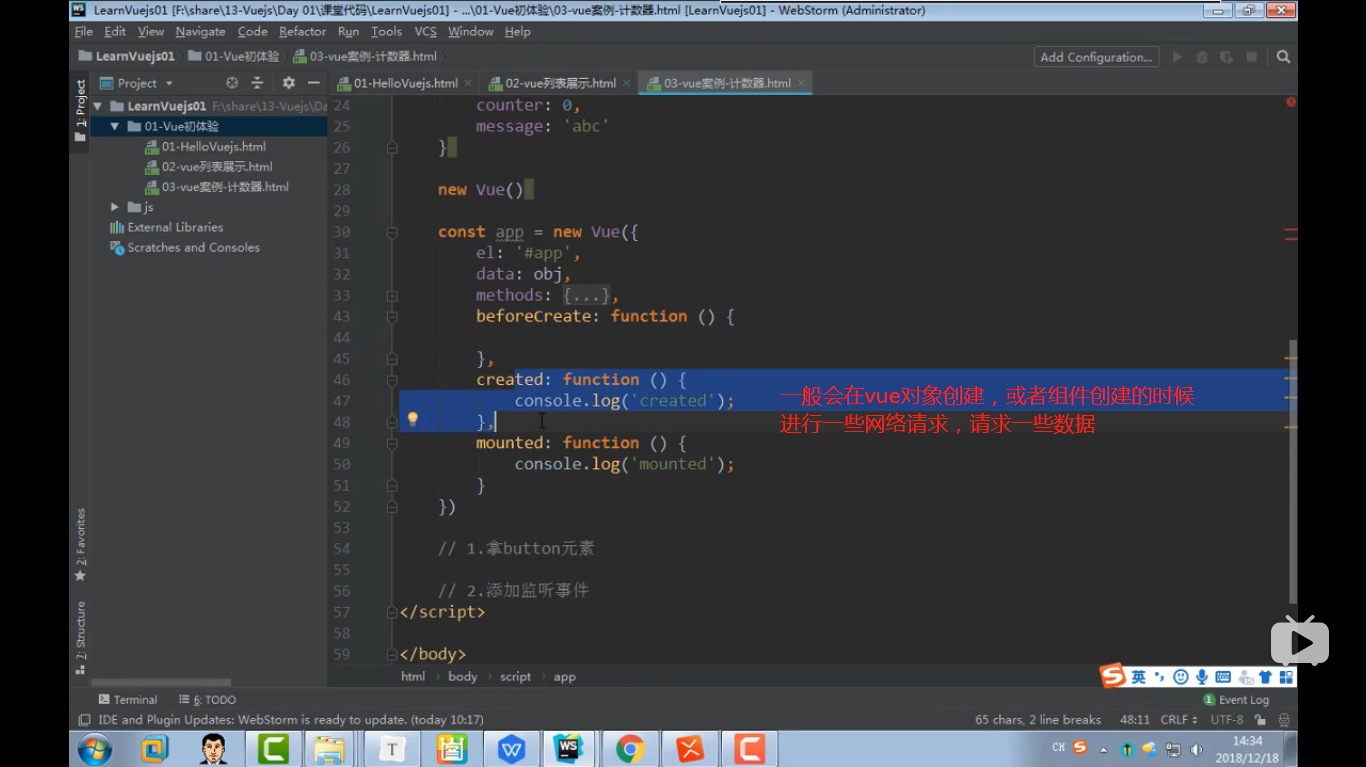Click the video play overlay button
Viewport: 1366px width, 767px height.
pos(1300,641)
